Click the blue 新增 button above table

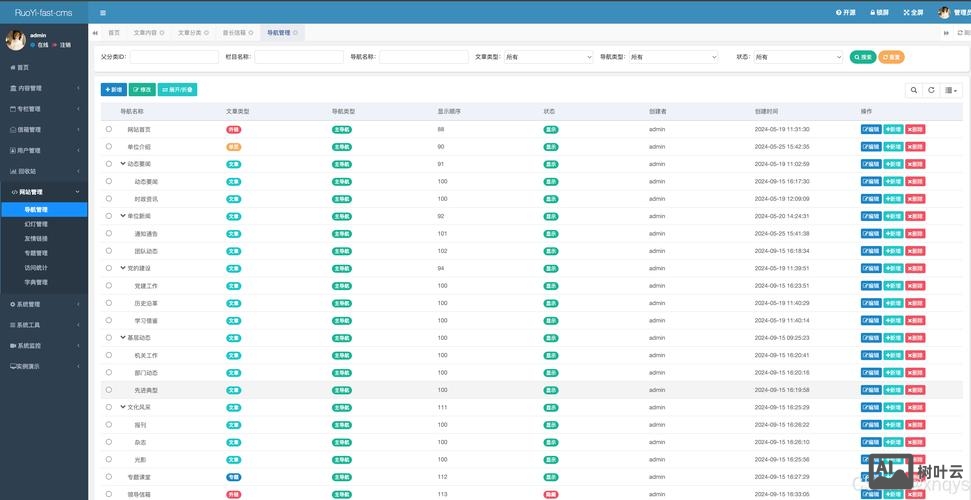click(x=114, y=90)
